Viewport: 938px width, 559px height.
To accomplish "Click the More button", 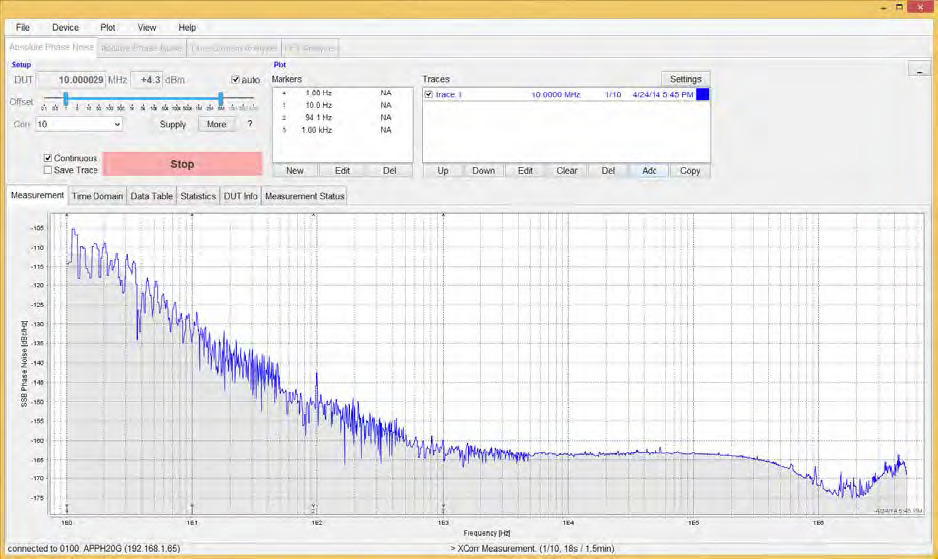I will 217,124.
